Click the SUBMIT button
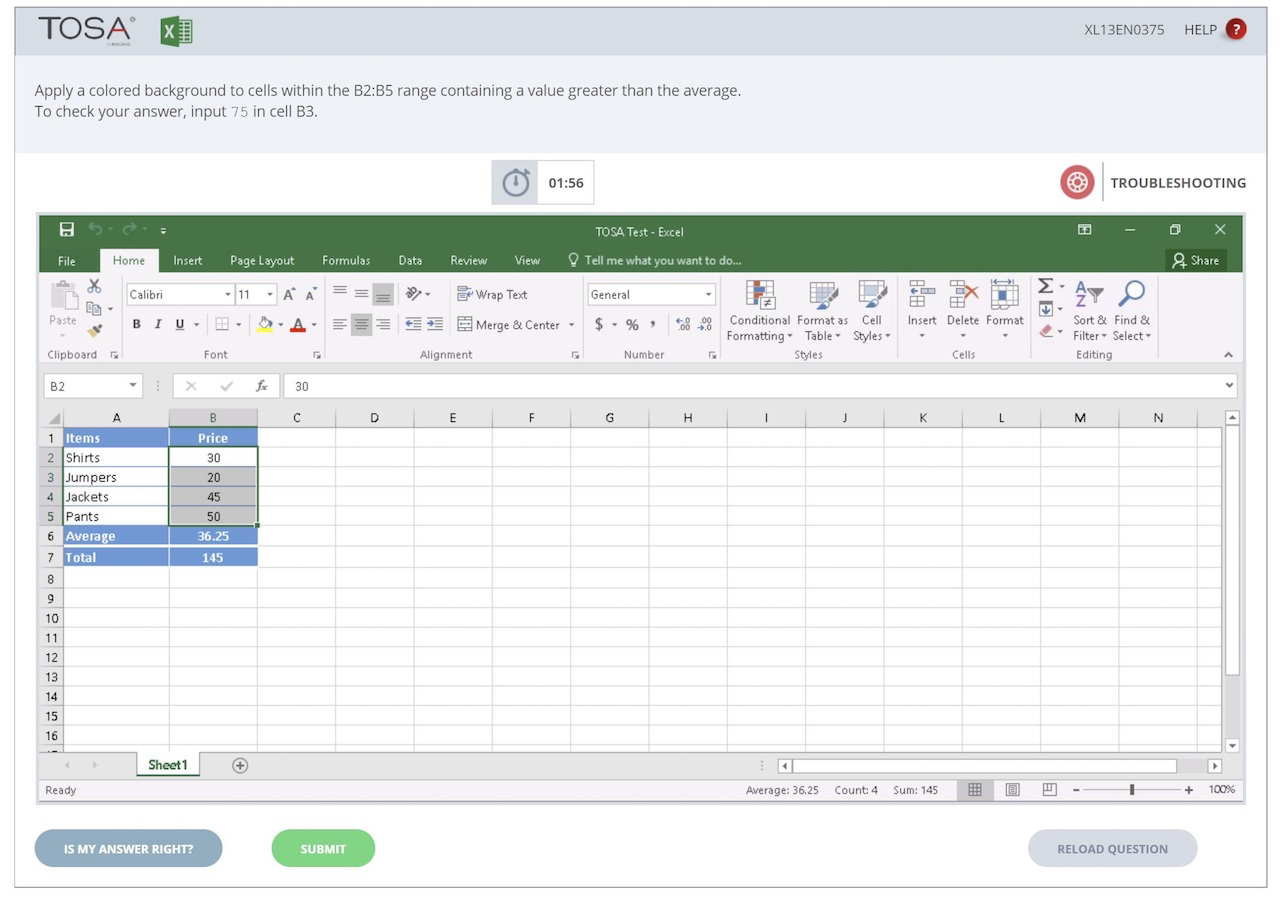This screenshot has width=1280, height=901. (x=323, y=848)
